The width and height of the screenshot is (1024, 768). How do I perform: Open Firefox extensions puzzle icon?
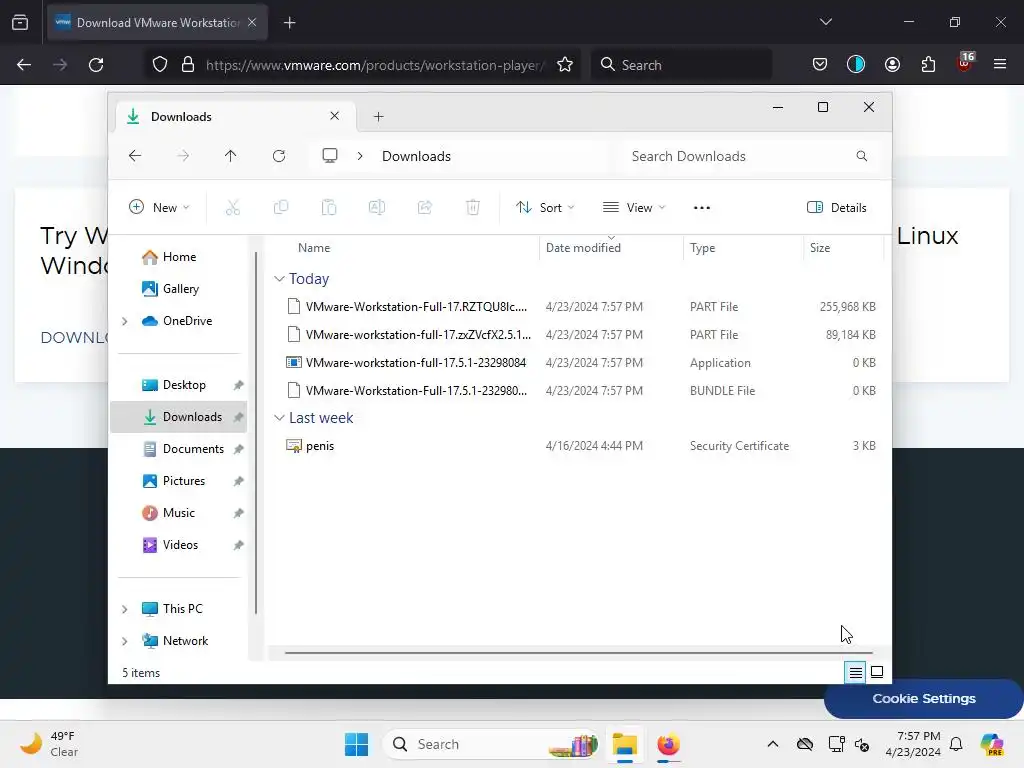pos(928,64)
